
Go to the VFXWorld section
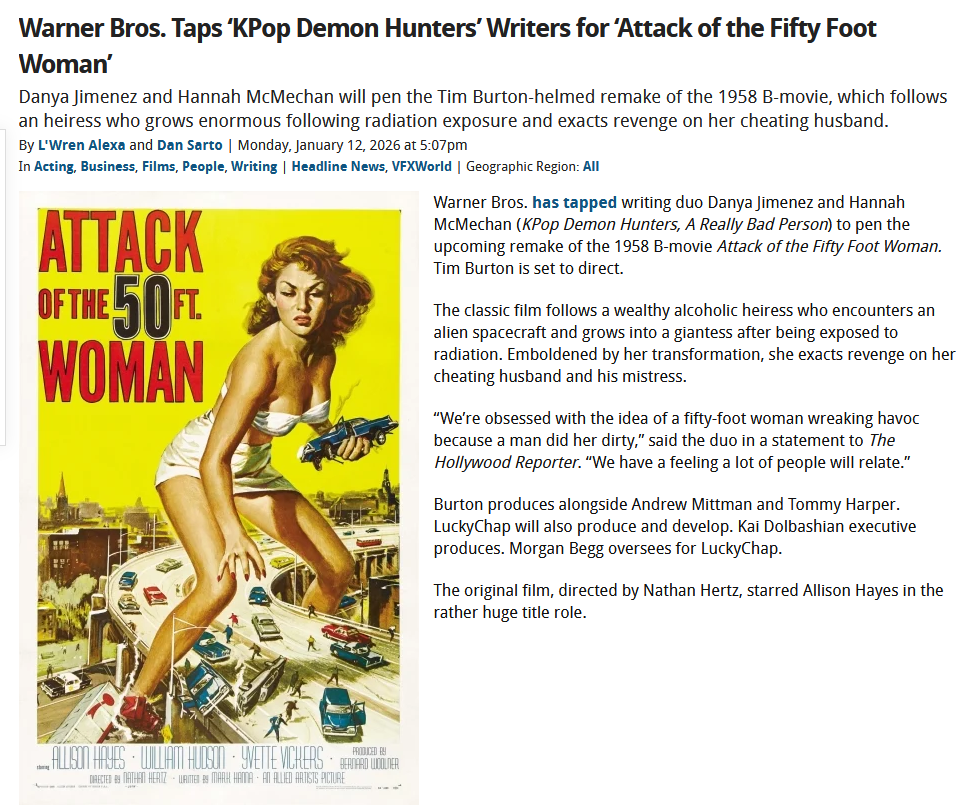[422, 167]
